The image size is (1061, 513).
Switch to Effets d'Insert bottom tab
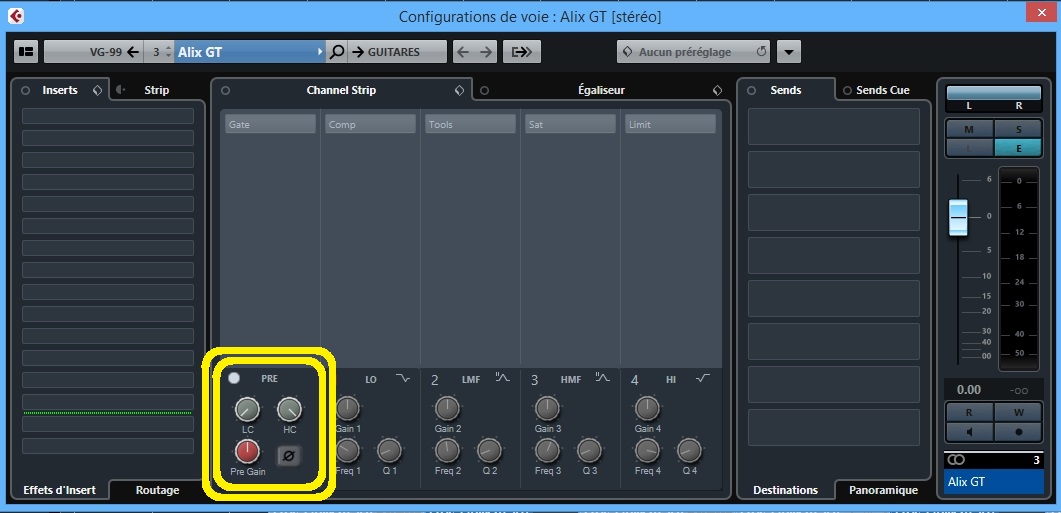[60, 490]
